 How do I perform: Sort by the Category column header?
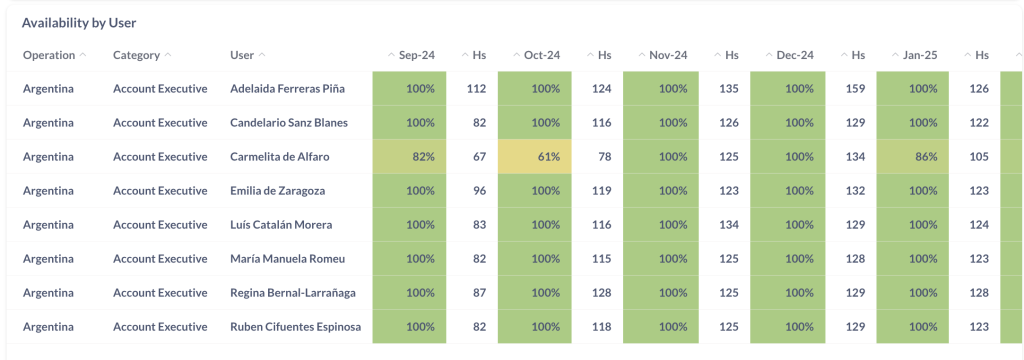(142, 56)
